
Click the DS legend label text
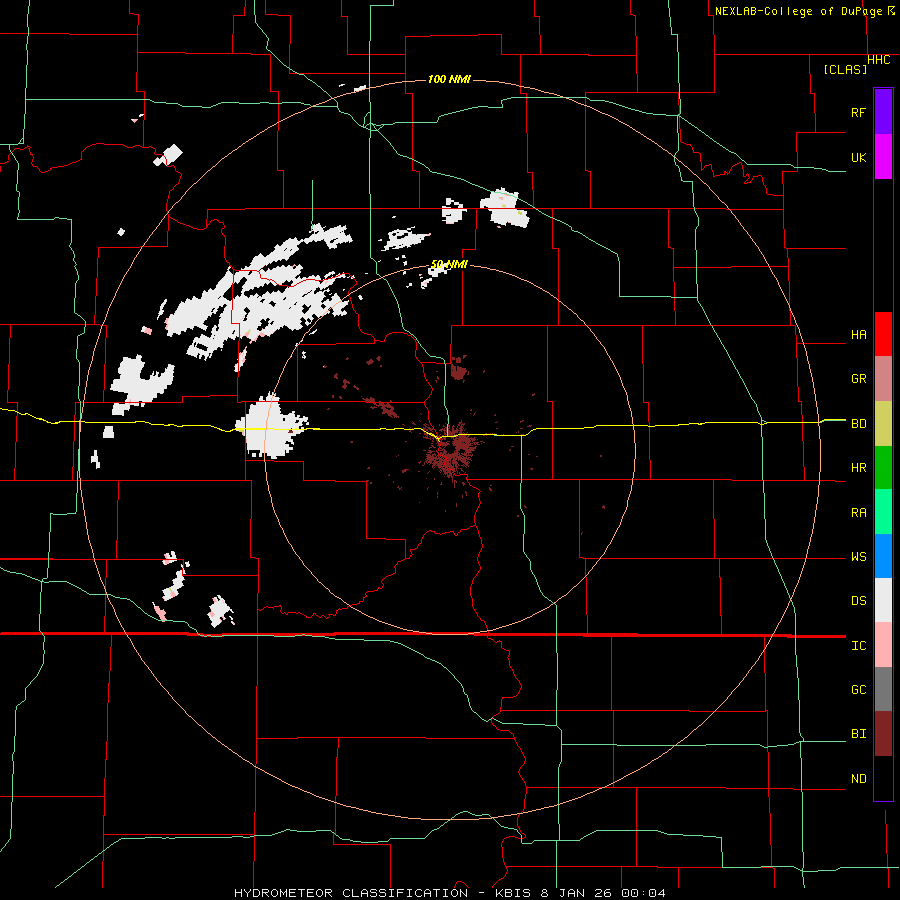(859, 601)
